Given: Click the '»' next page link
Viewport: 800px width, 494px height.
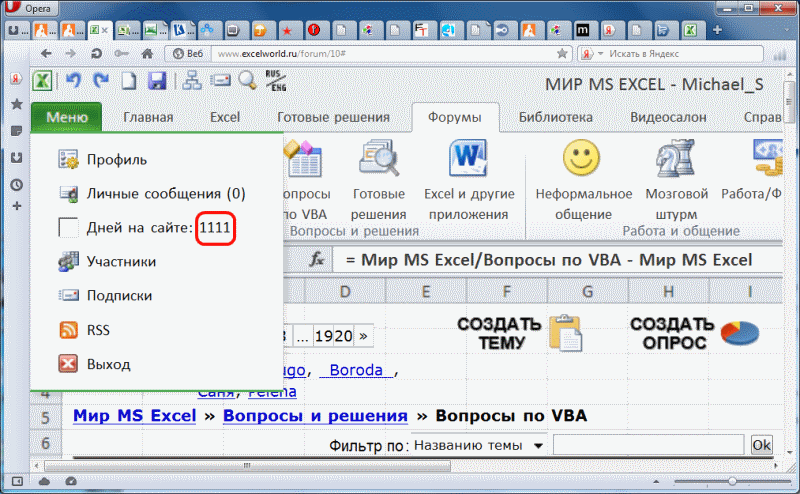Looking at the screenshot, I should [363, 336].
